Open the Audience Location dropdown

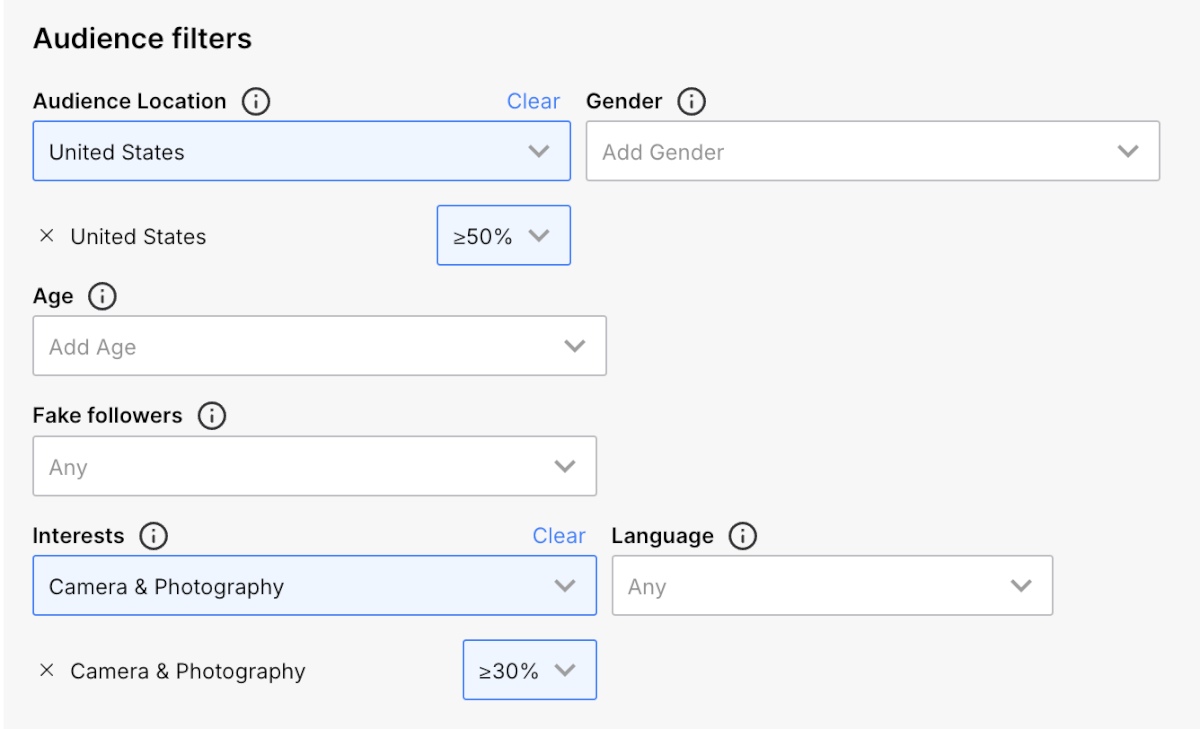tap(301, 152)
